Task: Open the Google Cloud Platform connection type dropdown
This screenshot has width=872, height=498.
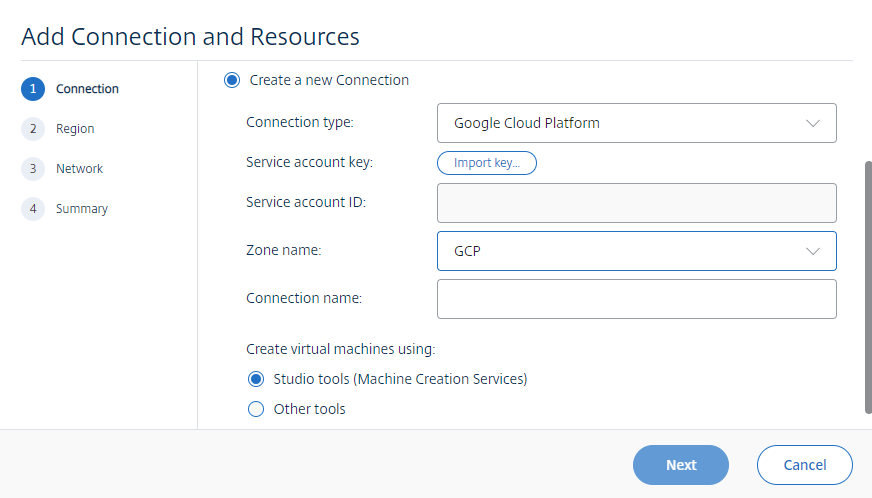Action: tap(636, 124)
